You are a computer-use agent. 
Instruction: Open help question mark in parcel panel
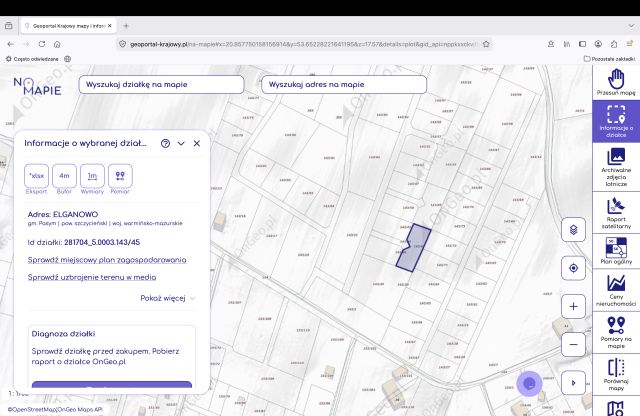(x=165, y=143)
